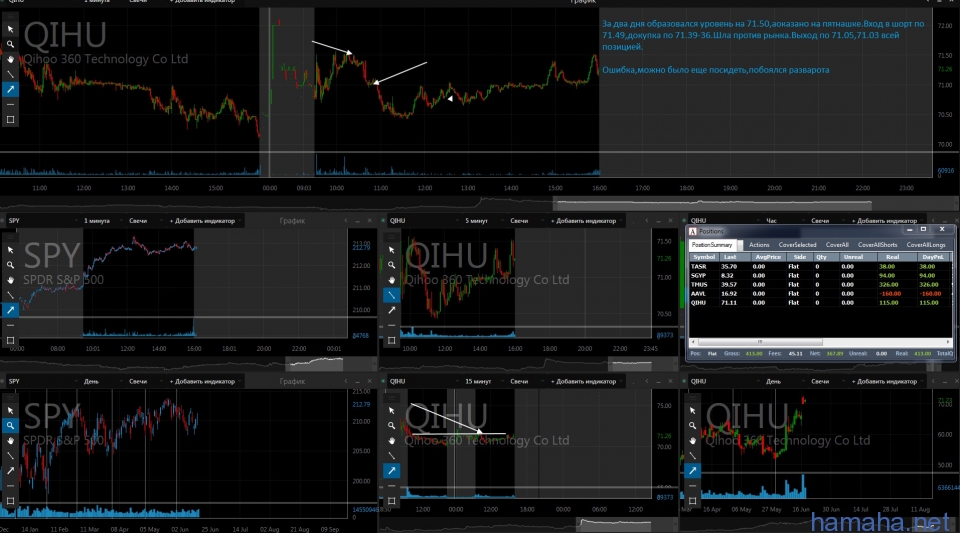
Task: Select the arrow tool in the QIHU 5 минут chart
Action: (392, 310)
